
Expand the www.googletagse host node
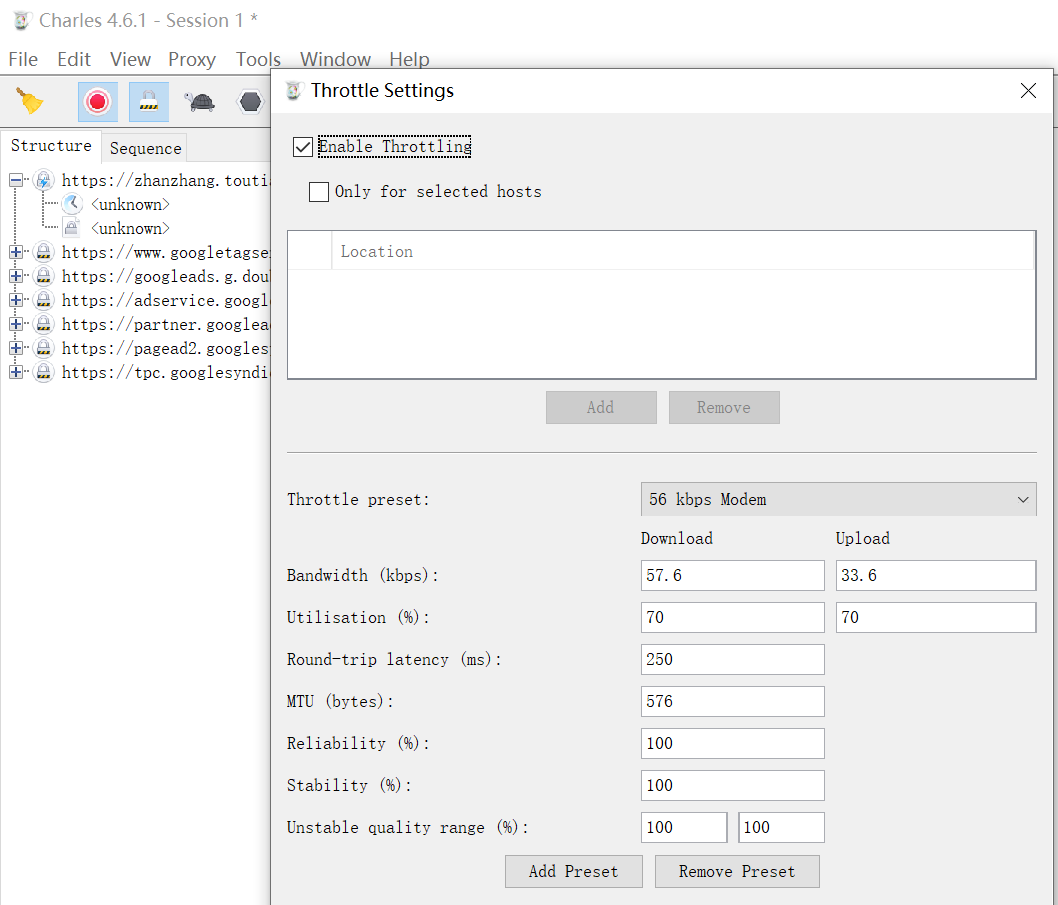click(x=16, y=252)
